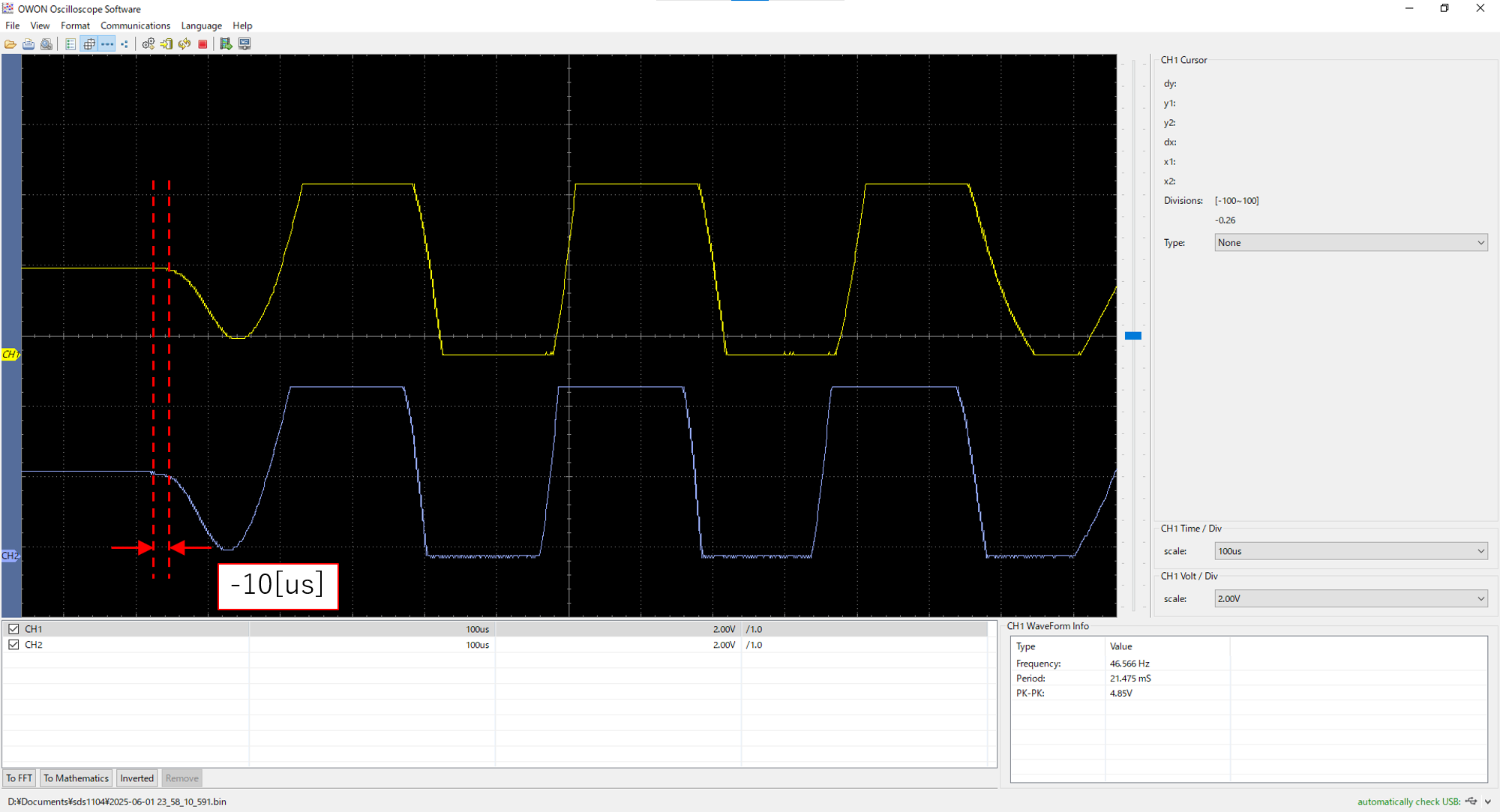Click the To FFT button

point(19,778)
